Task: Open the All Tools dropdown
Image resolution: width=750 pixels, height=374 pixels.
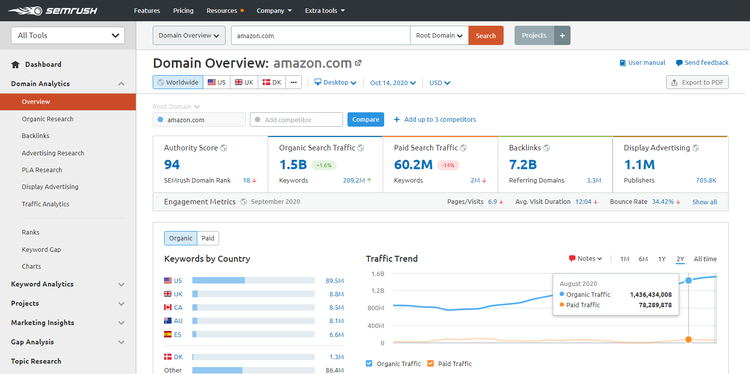Action: tap(68, 35)
